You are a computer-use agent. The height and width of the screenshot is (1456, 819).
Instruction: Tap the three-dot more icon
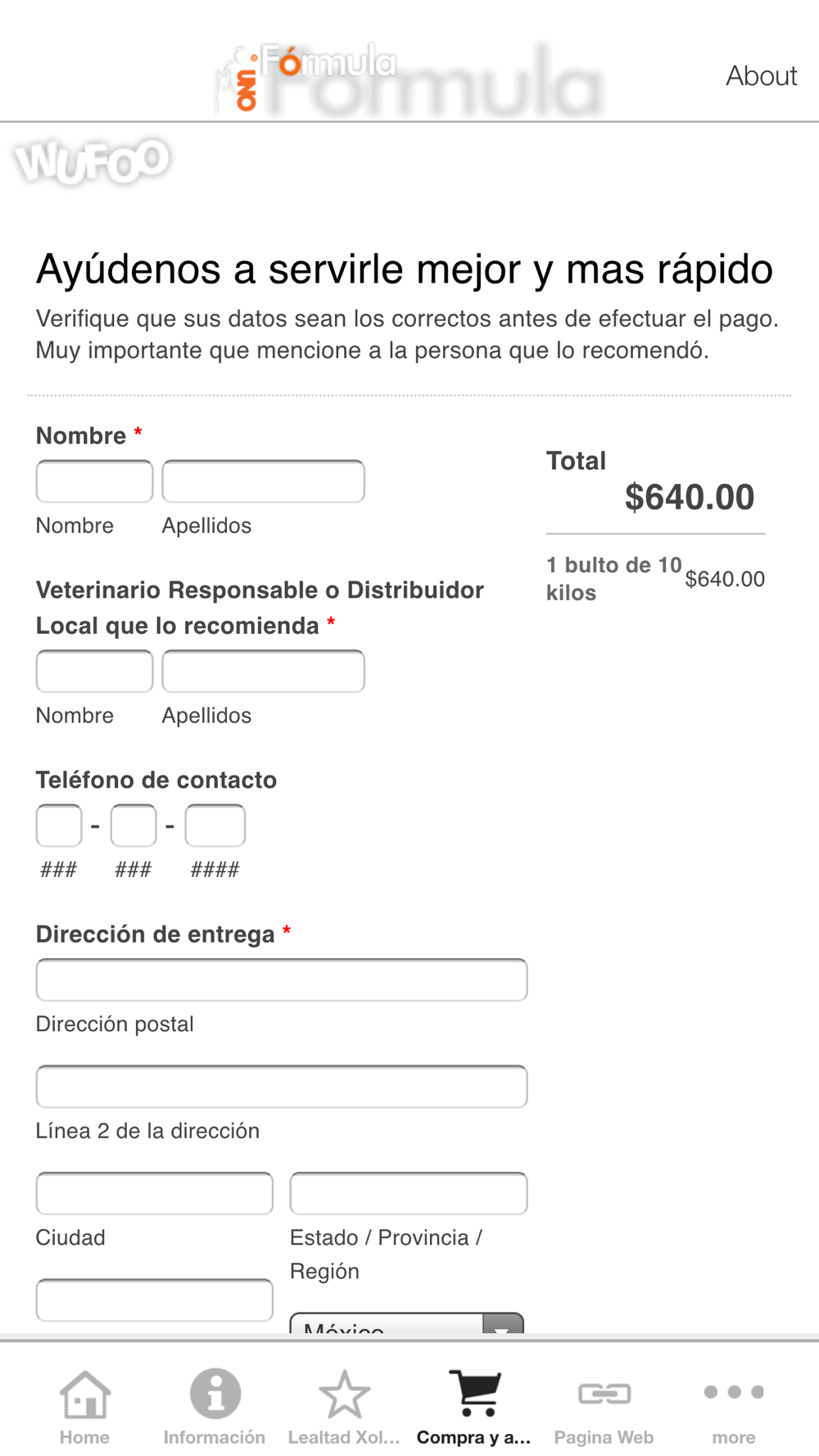[734, 1391]
